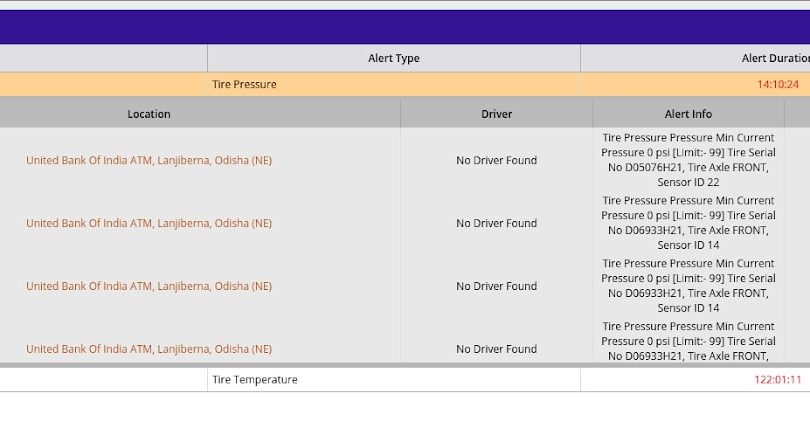Click alert info with tire serial D05076H21
The image size is (810, 435).
(688, 160)
